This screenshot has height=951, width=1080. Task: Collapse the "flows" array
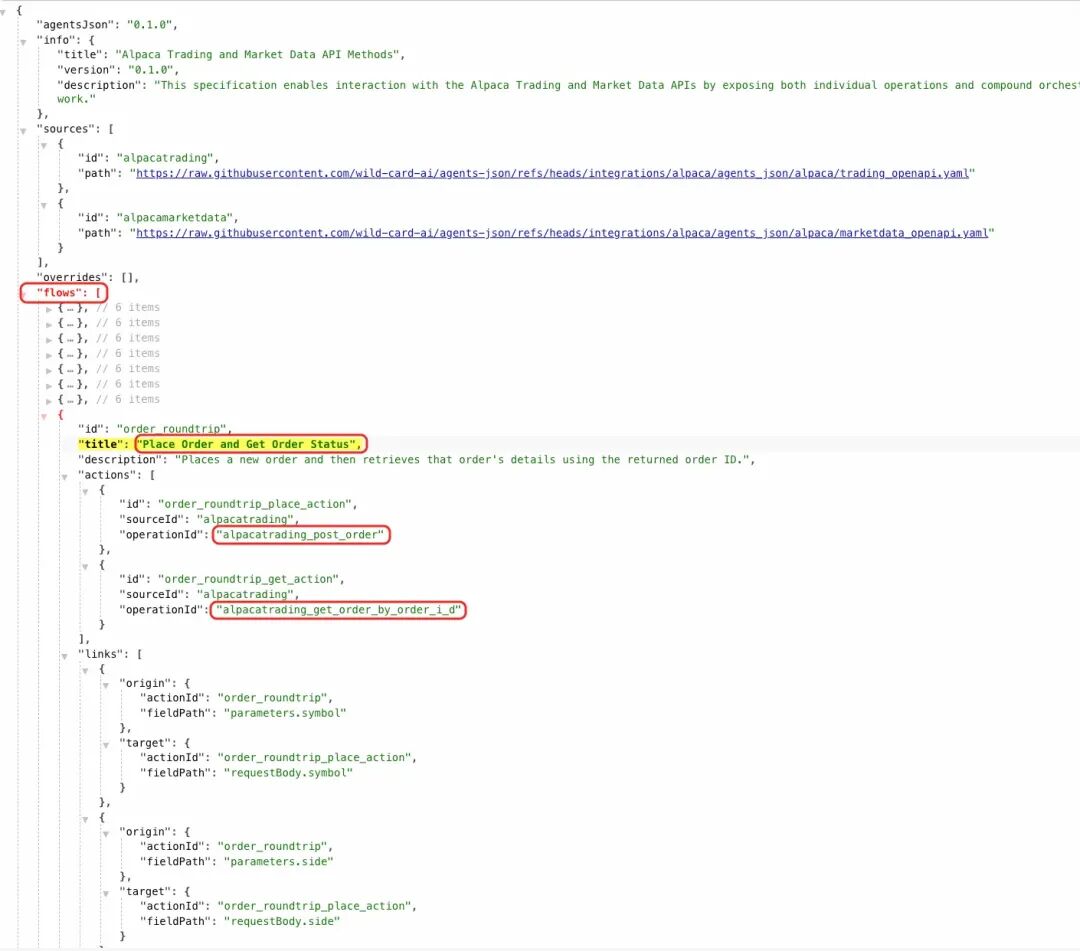click(x=24, y=295)
